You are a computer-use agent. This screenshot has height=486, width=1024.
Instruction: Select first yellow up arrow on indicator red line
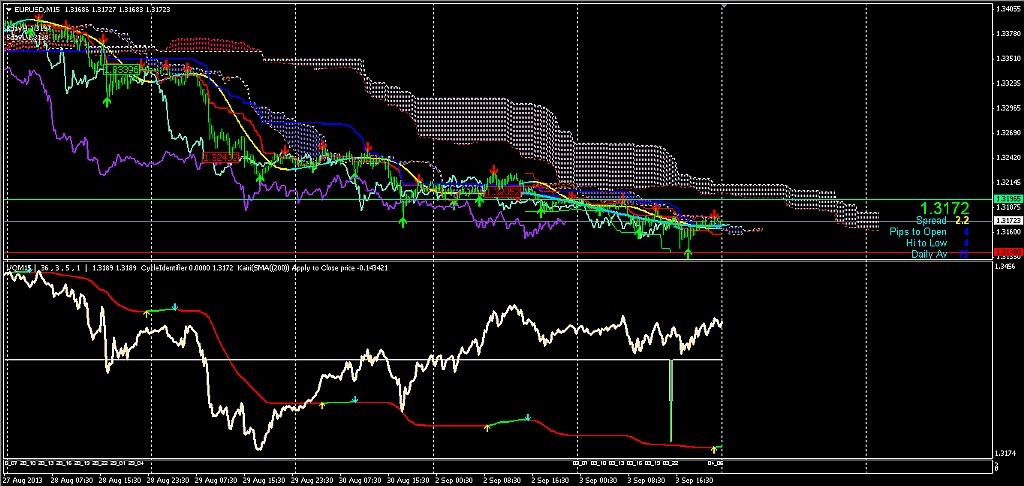[x=147, y=313]
